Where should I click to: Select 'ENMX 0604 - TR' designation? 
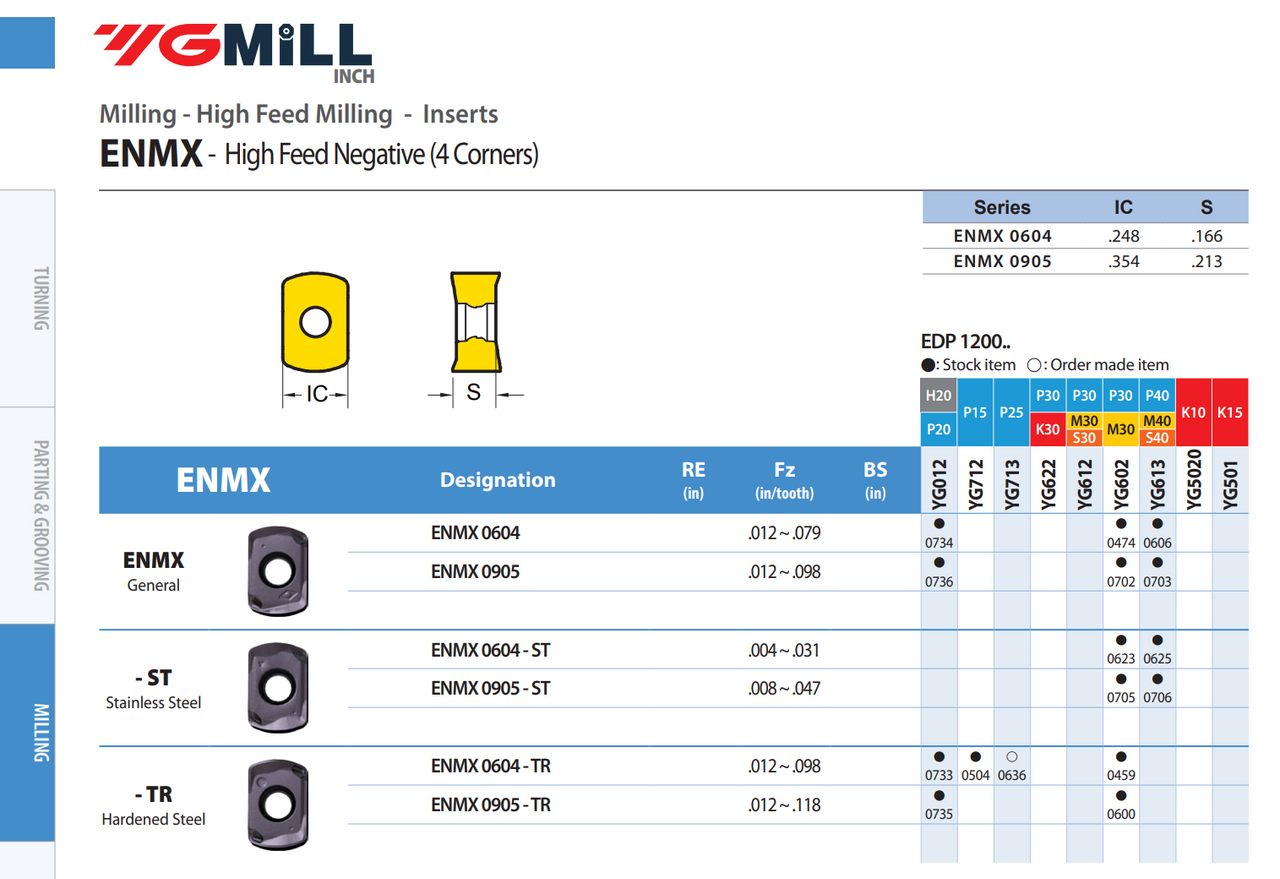pyautogui.click(x=490, y=766)
